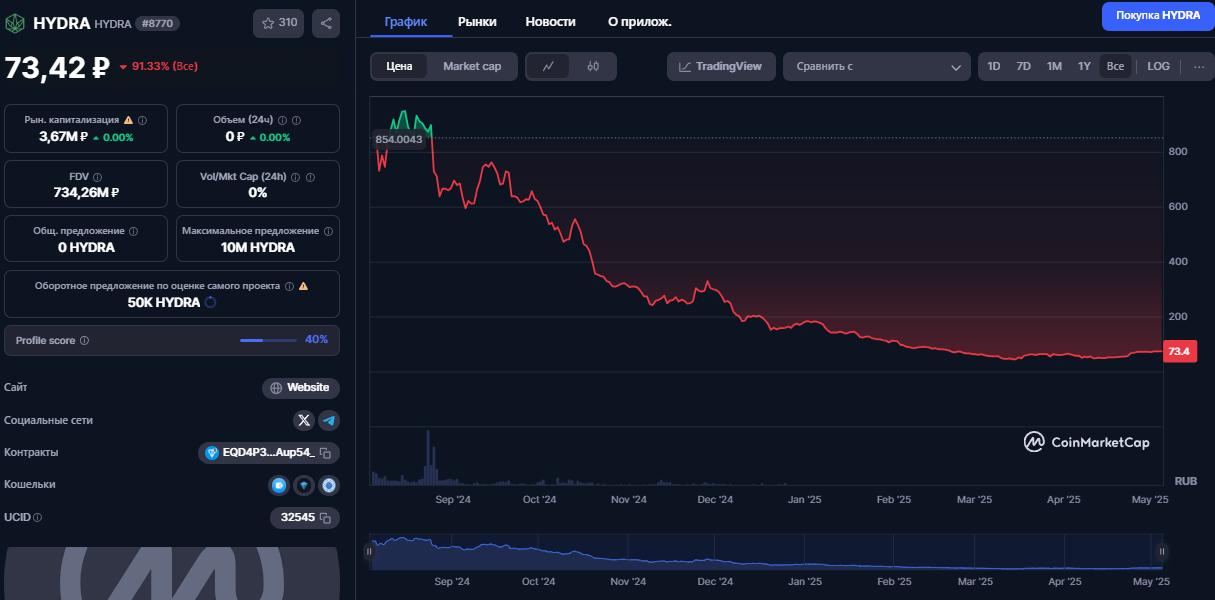Switch chart to Market cap view
Viewport: 1215px width, 600px height.
(472, 67)
